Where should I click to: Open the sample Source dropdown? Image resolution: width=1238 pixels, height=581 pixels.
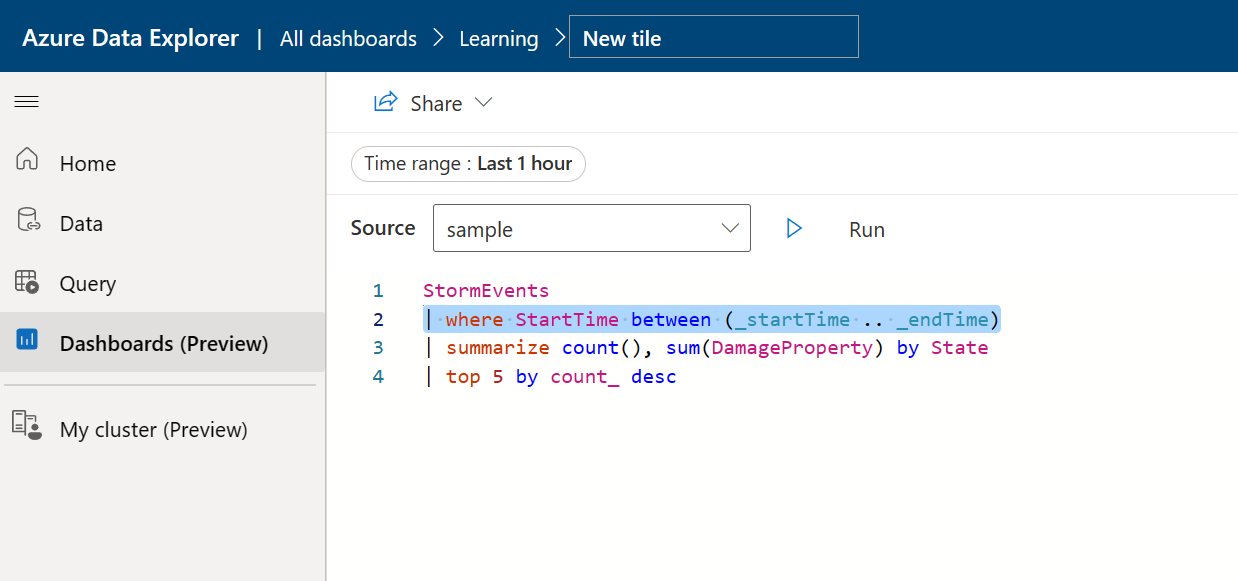tap(592, 228)
